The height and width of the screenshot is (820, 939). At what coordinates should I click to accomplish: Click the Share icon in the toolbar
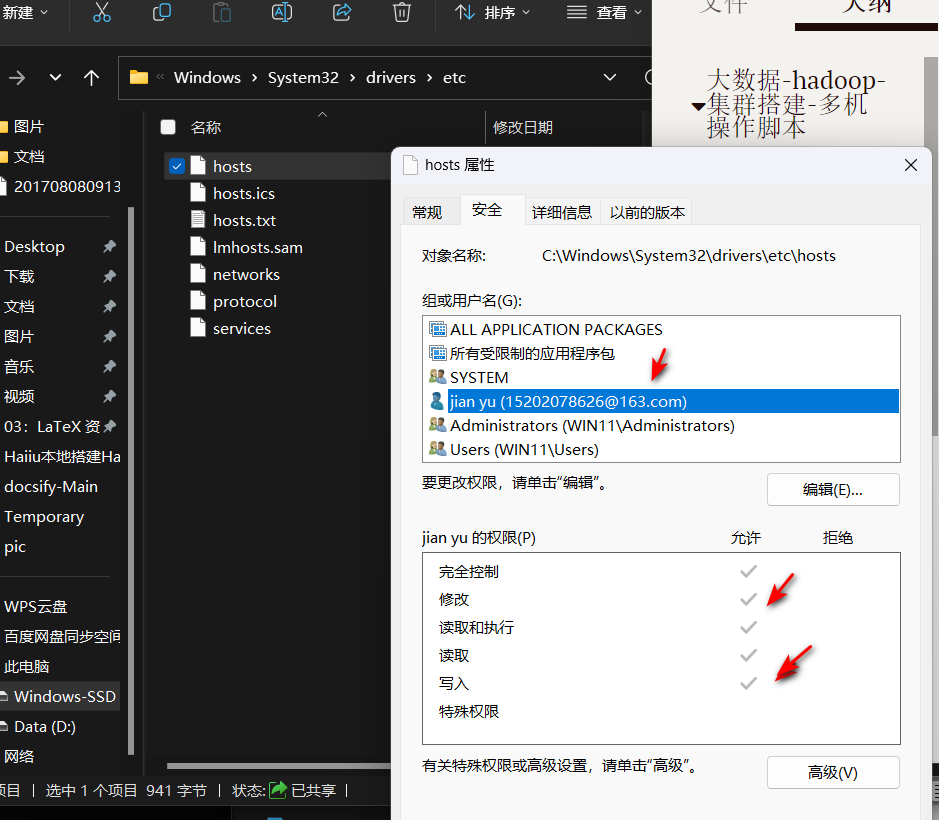click(x=342, y=13)
